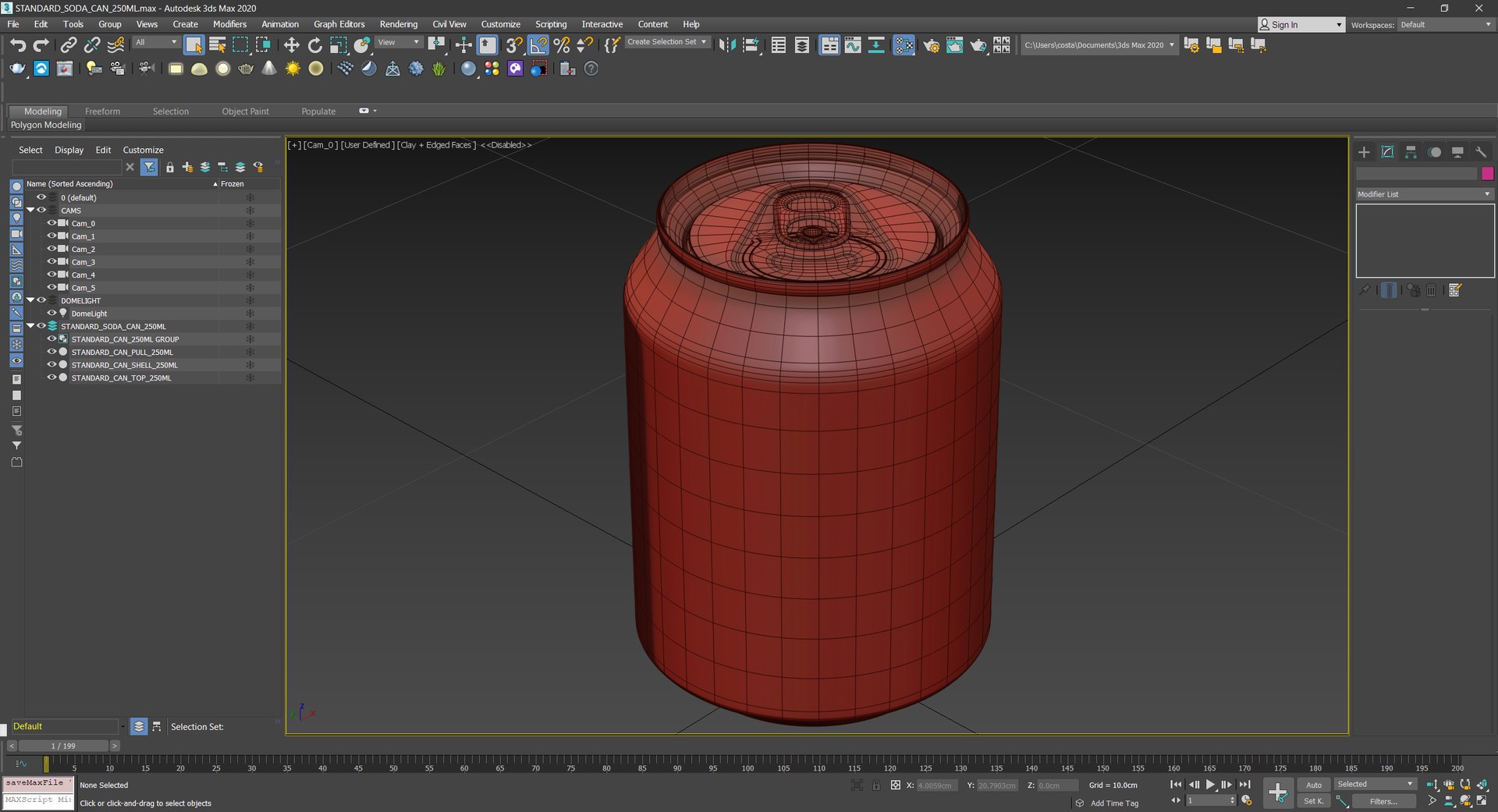Viewport: 1498px width, 812px height.
Task: Activate the Select and Link tool
Action: (x=69, y=45)
